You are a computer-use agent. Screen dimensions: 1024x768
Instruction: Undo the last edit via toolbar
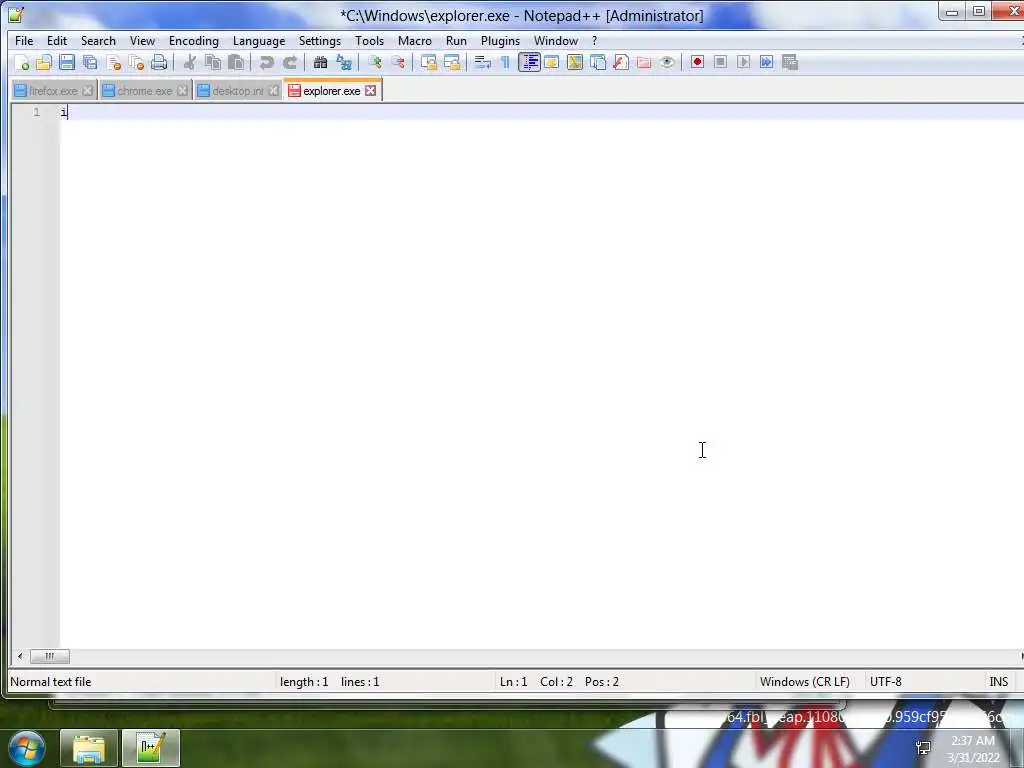pyautogui.click(x=266, y=63)
